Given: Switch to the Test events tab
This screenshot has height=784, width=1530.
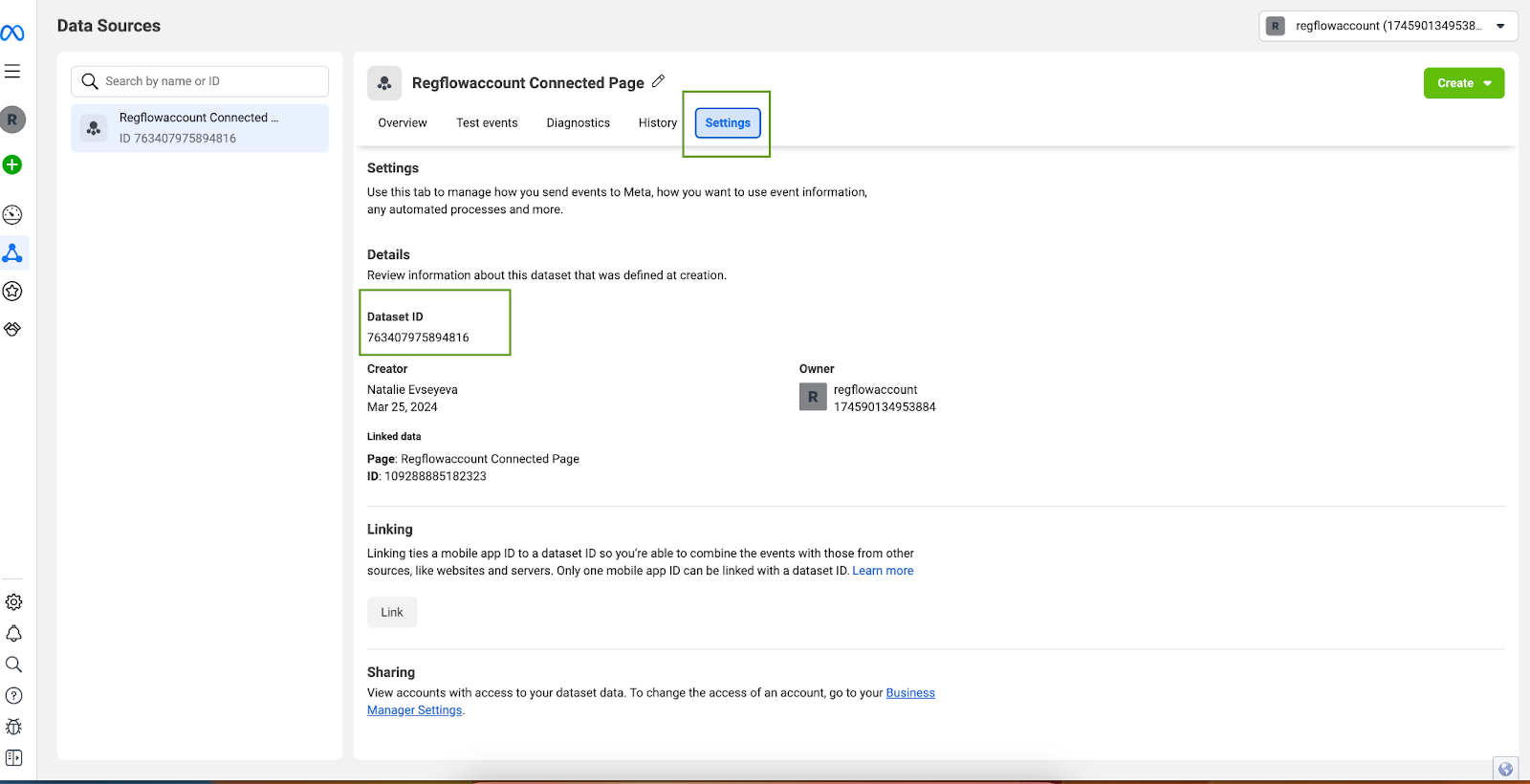Looking at the screenshot, I should pyautogui.click(x=487, y=123).
